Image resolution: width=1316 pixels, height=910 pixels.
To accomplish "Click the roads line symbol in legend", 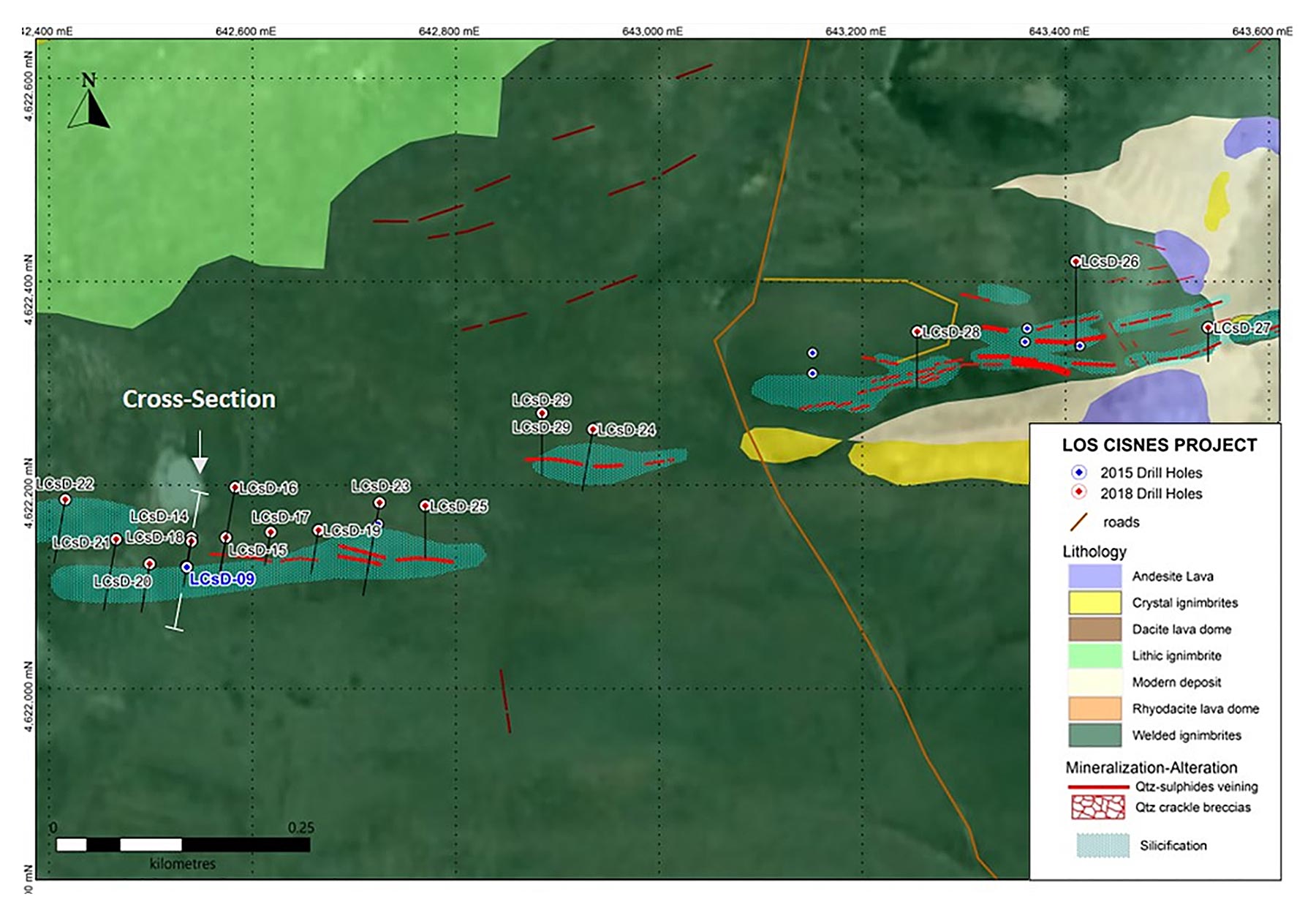I will [1079, 522].
